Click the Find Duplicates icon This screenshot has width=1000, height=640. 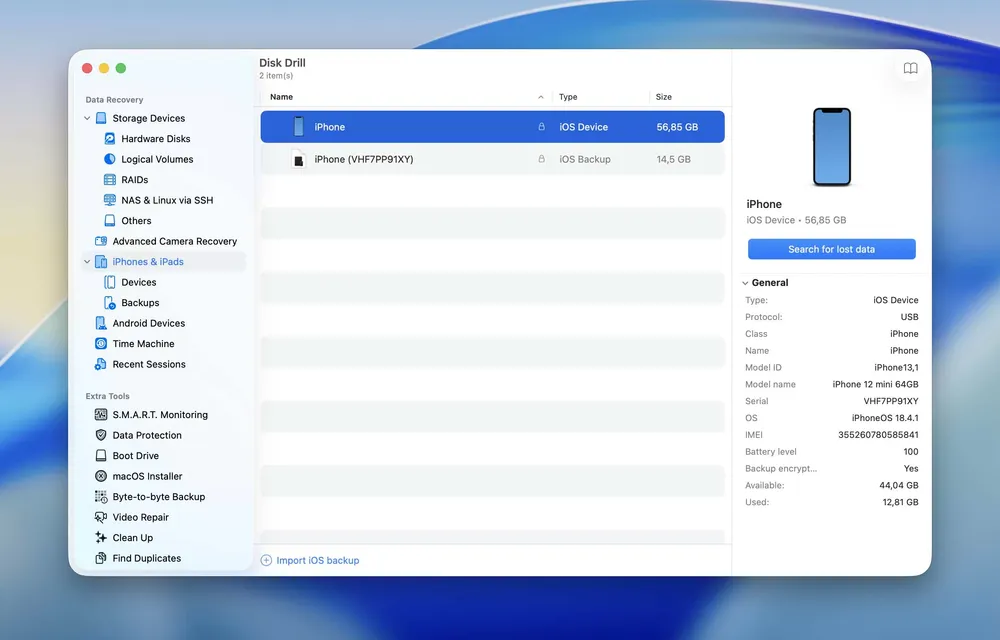101,558
